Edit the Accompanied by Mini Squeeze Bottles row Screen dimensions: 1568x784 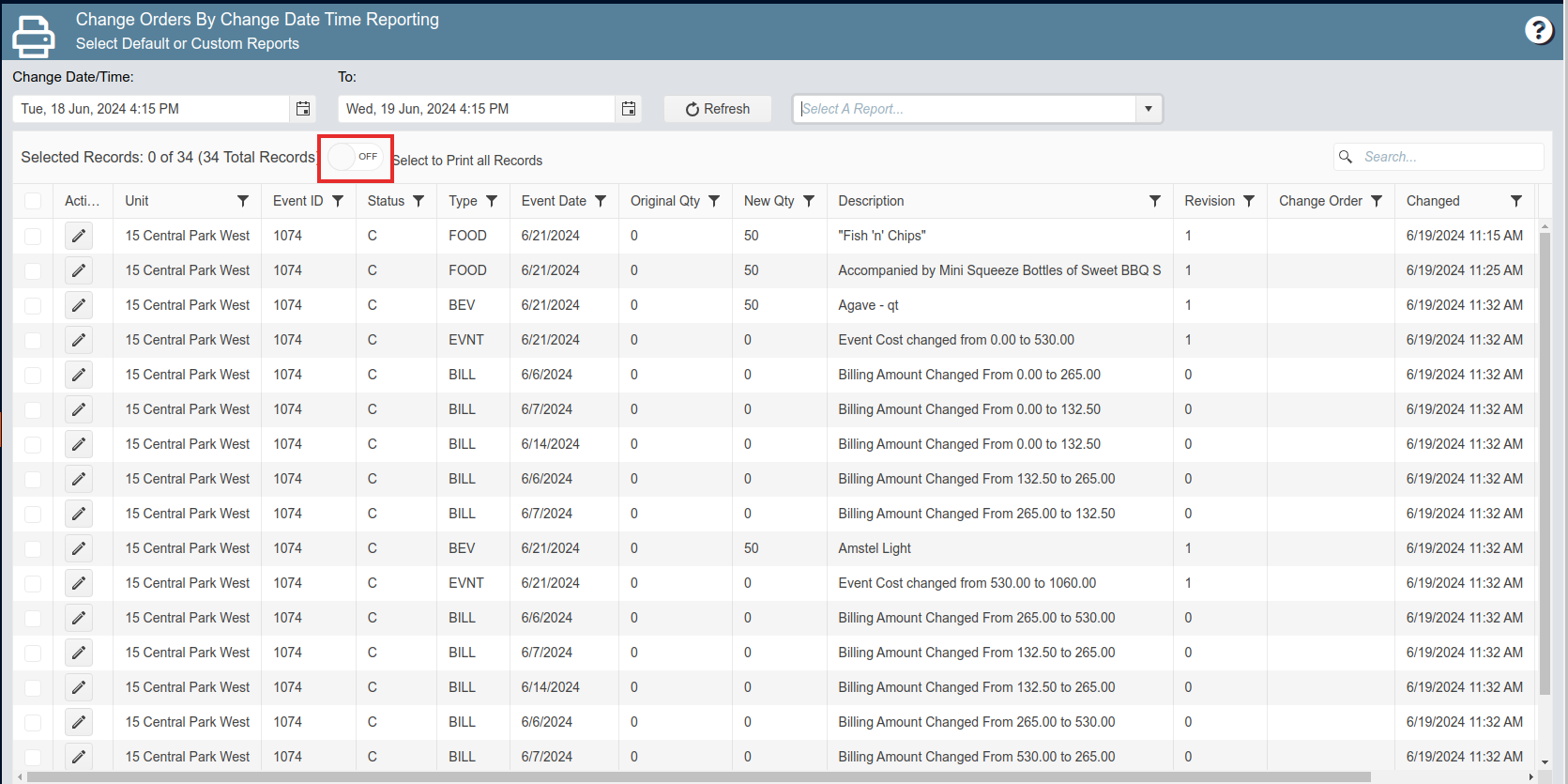[x=79, y=270]
